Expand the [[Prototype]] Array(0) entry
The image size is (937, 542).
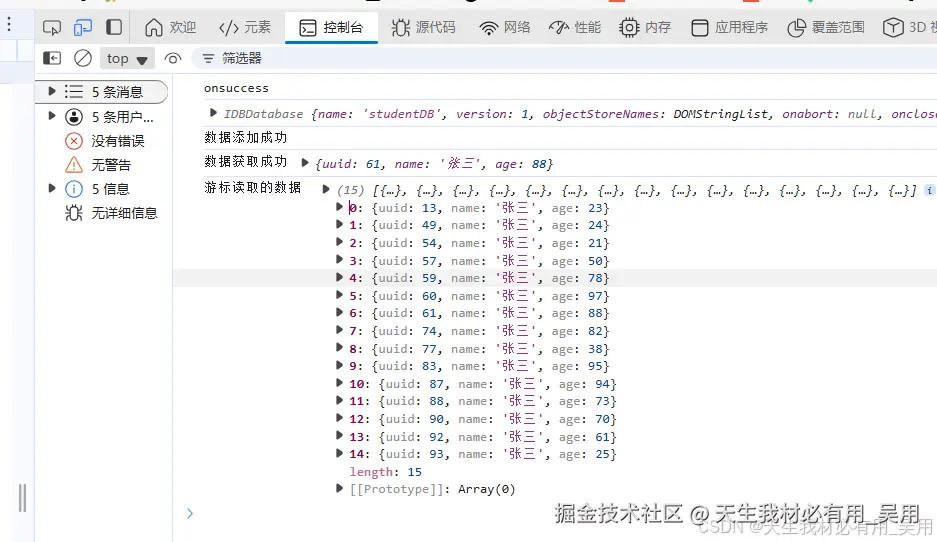tap(339, 488)
